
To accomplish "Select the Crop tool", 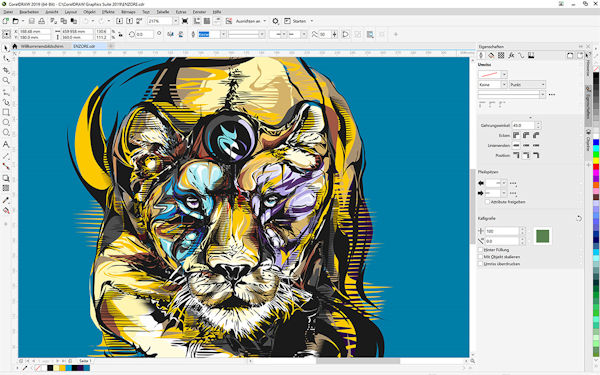I will click(6, 70).
